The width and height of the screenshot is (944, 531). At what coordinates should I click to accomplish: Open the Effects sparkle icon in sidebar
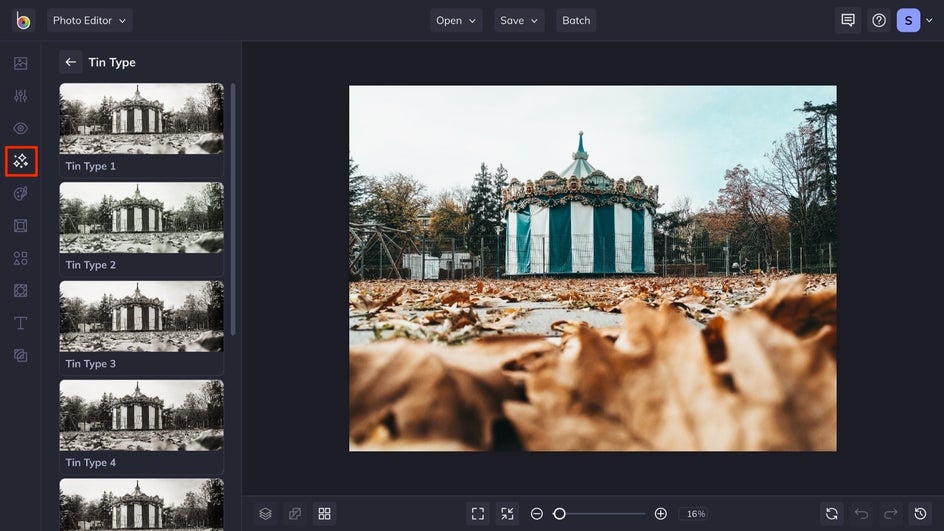pos(21,161)
